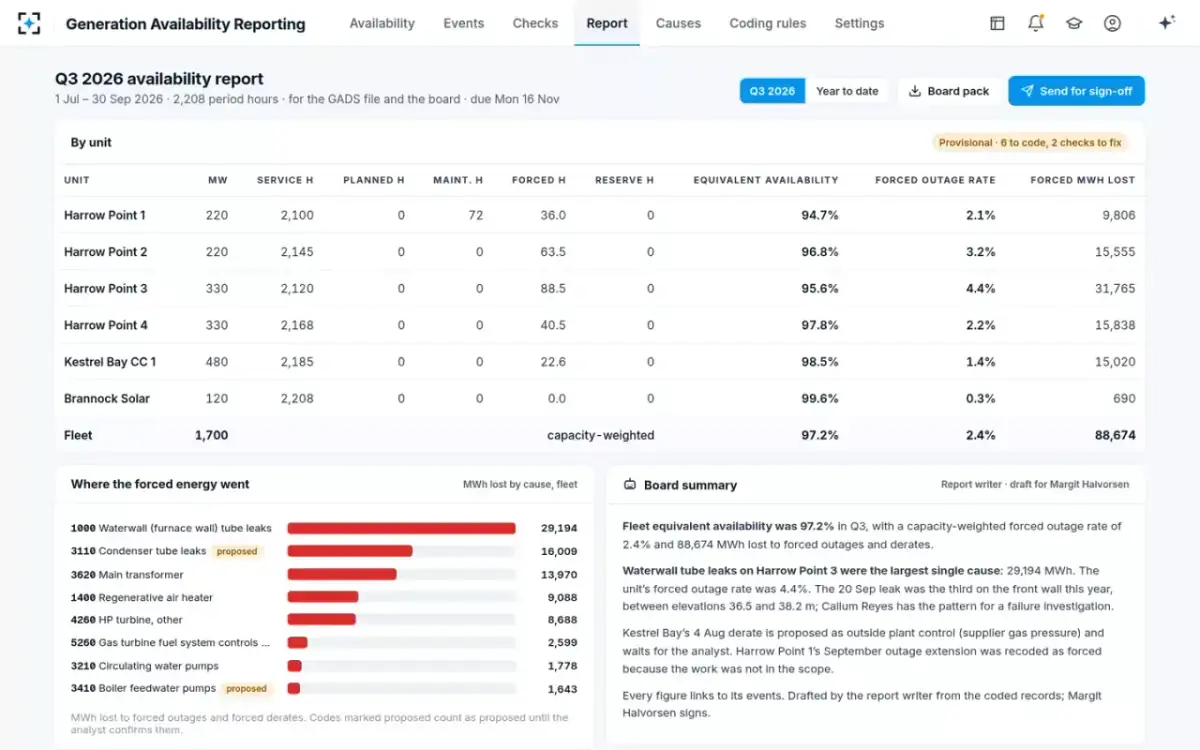Click the Equivalent Availability column header

pyautogui.click(x=766, y=180)
